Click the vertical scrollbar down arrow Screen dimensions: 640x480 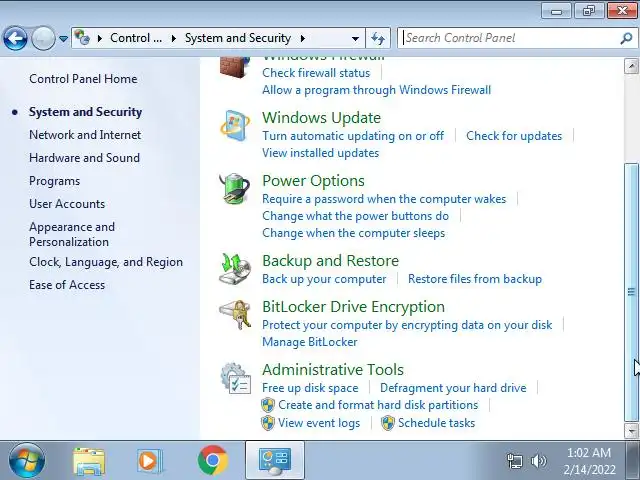tap(631, 431)
